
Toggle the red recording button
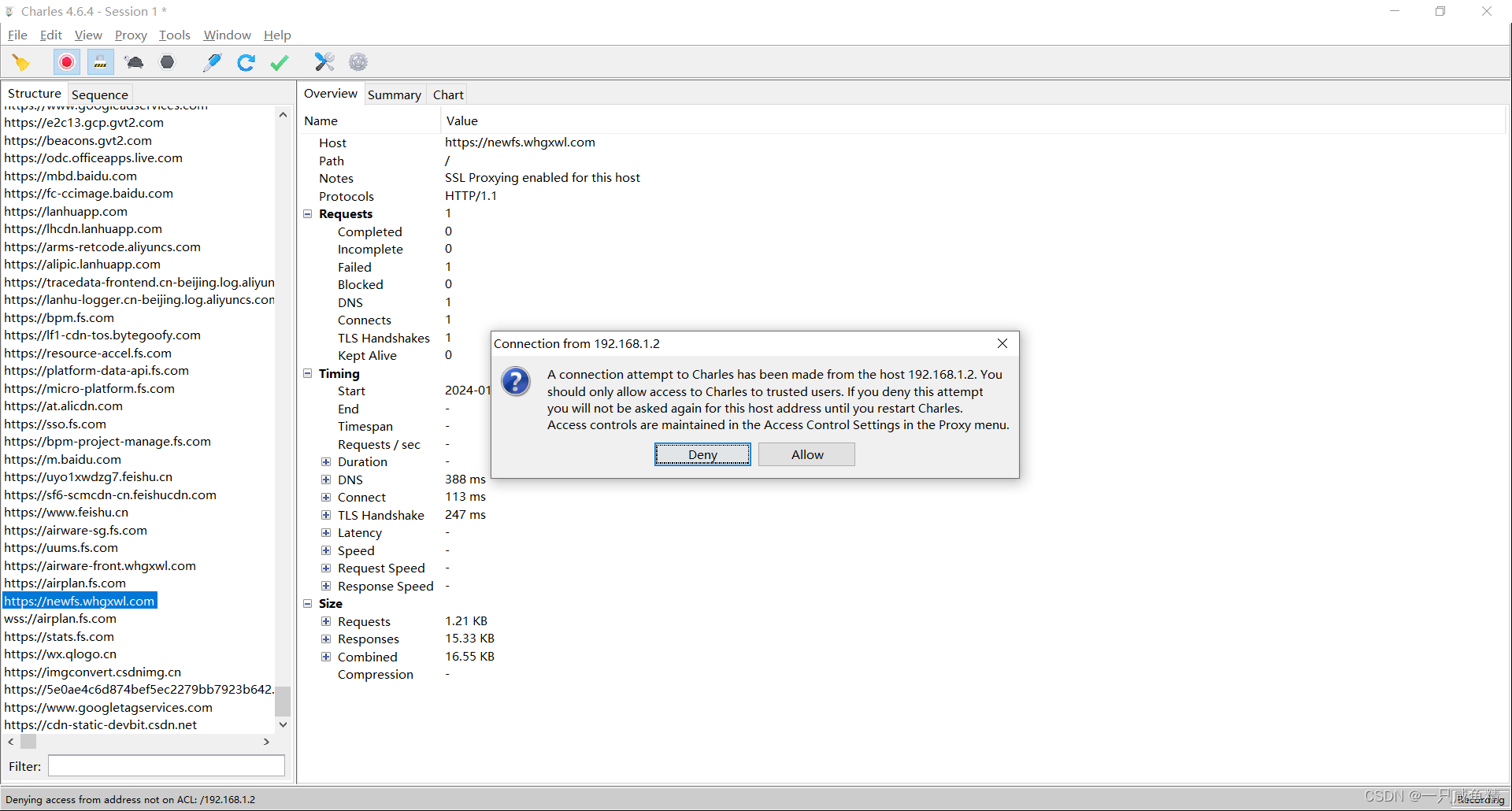(67, 62)
